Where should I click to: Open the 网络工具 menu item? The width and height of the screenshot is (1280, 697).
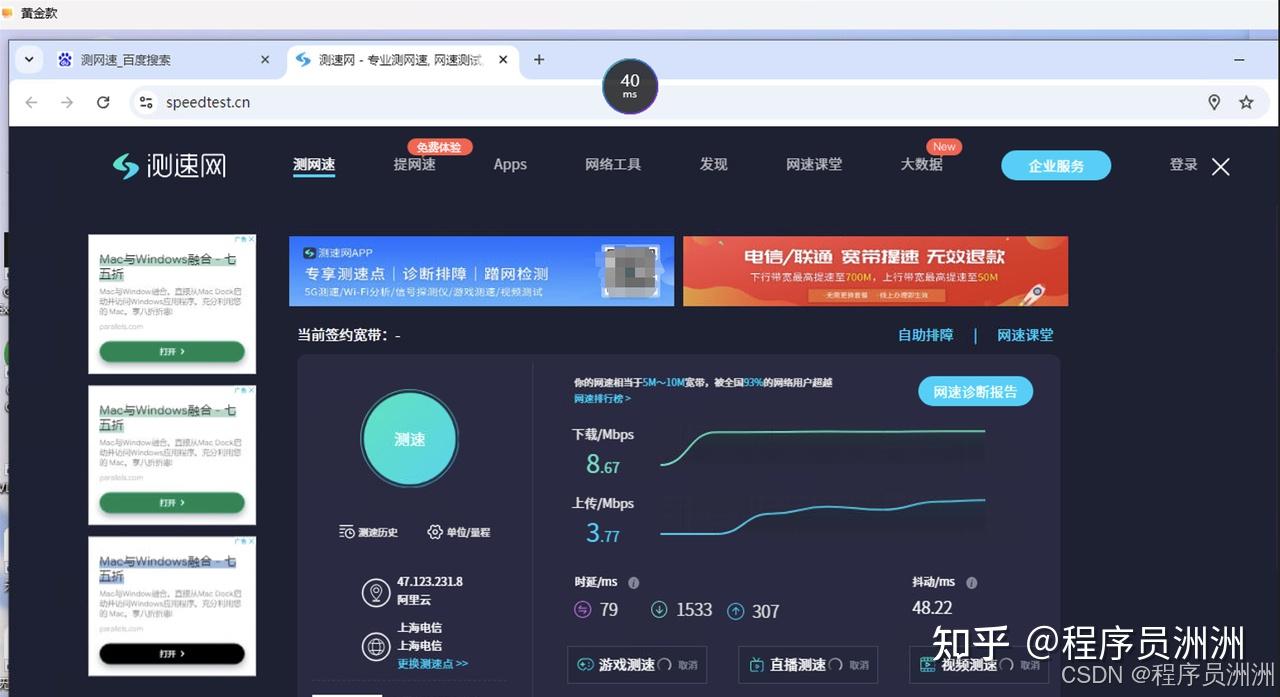[x=613, y=164]
